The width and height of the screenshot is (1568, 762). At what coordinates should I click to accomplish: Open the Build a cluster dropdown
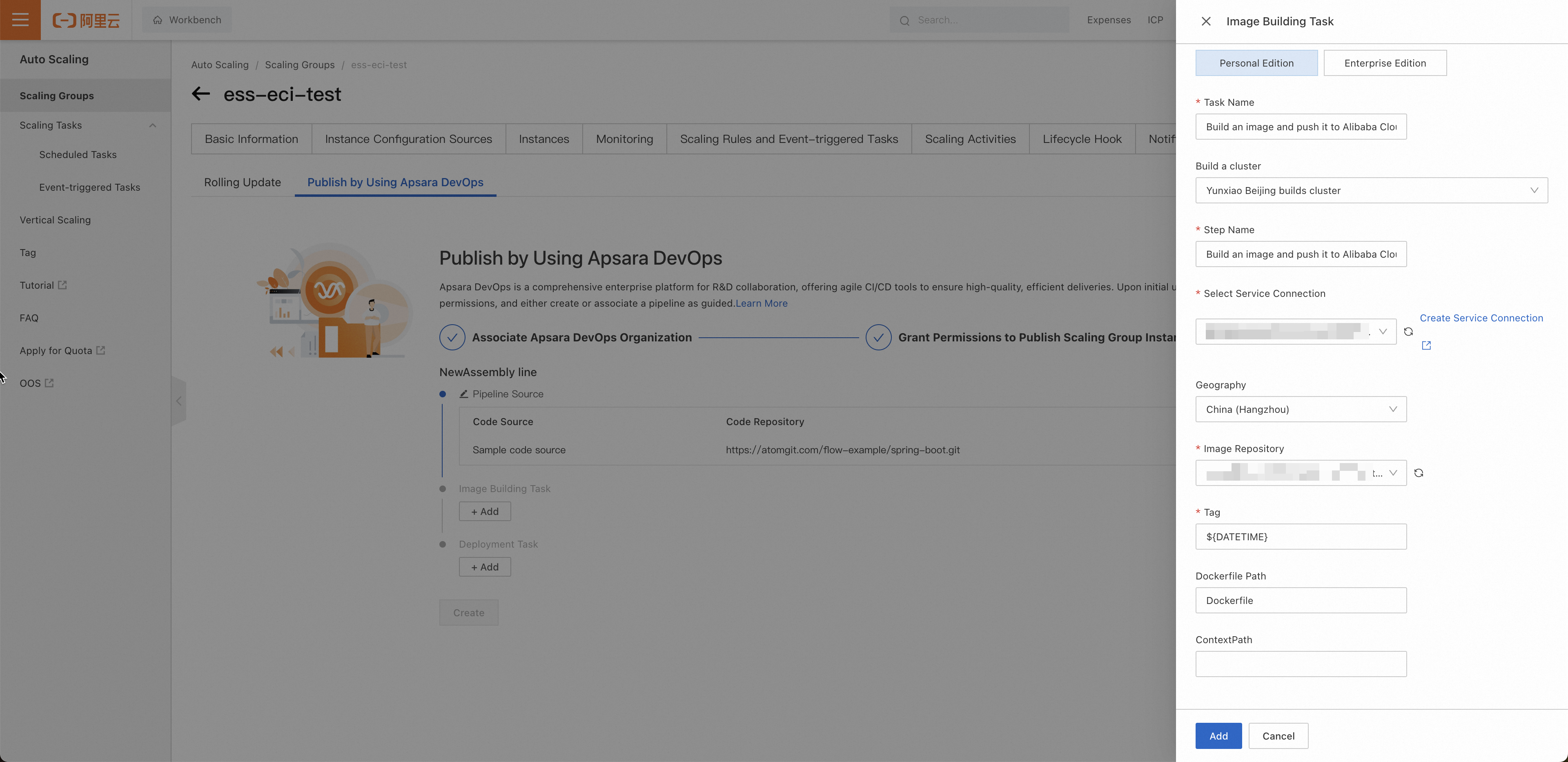click(1371, 190)
